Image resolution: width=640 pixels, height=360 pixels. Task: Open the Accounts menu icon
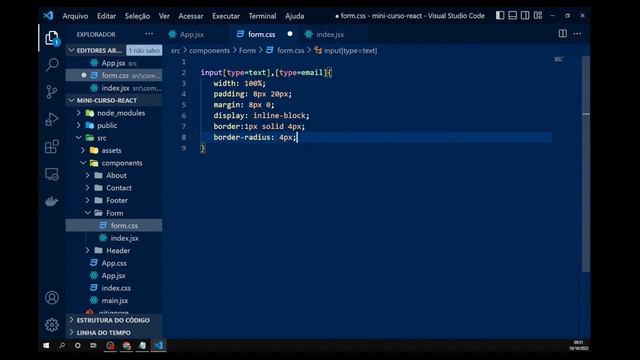(52, 298)
